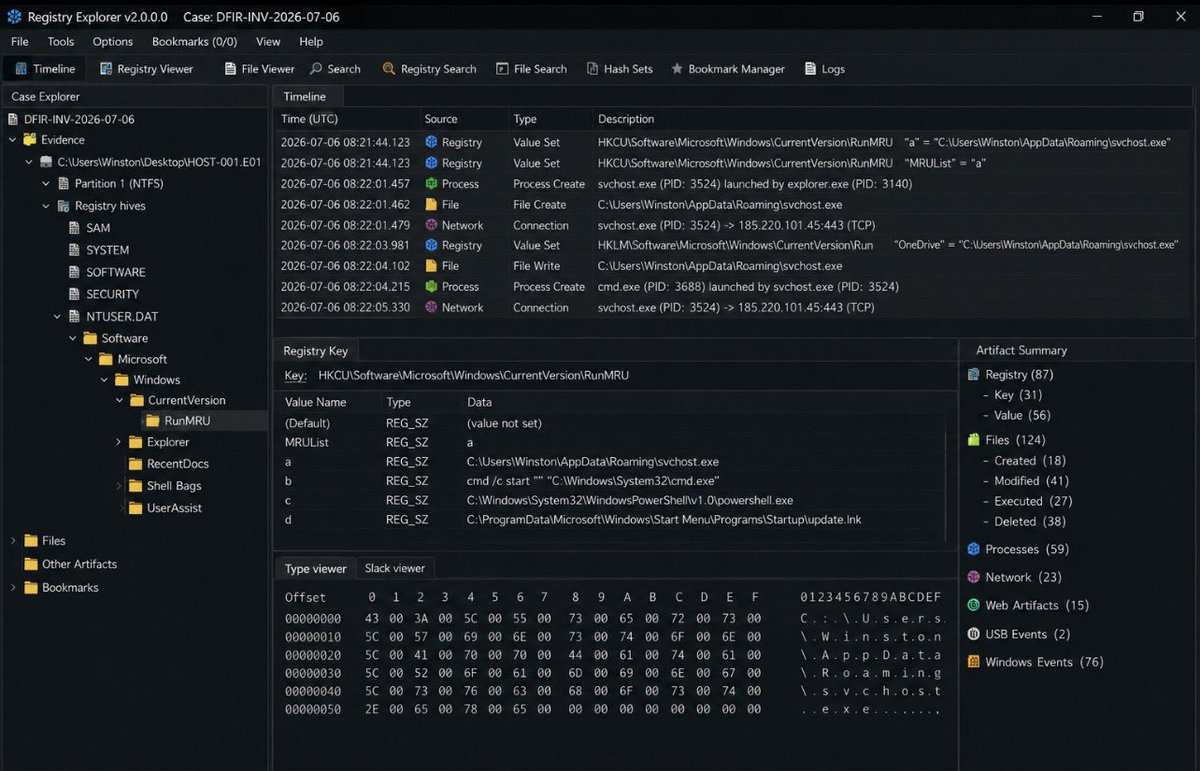Click the SECURITY hive icon
The image size is (1200, 771).
tap(75, 294)
